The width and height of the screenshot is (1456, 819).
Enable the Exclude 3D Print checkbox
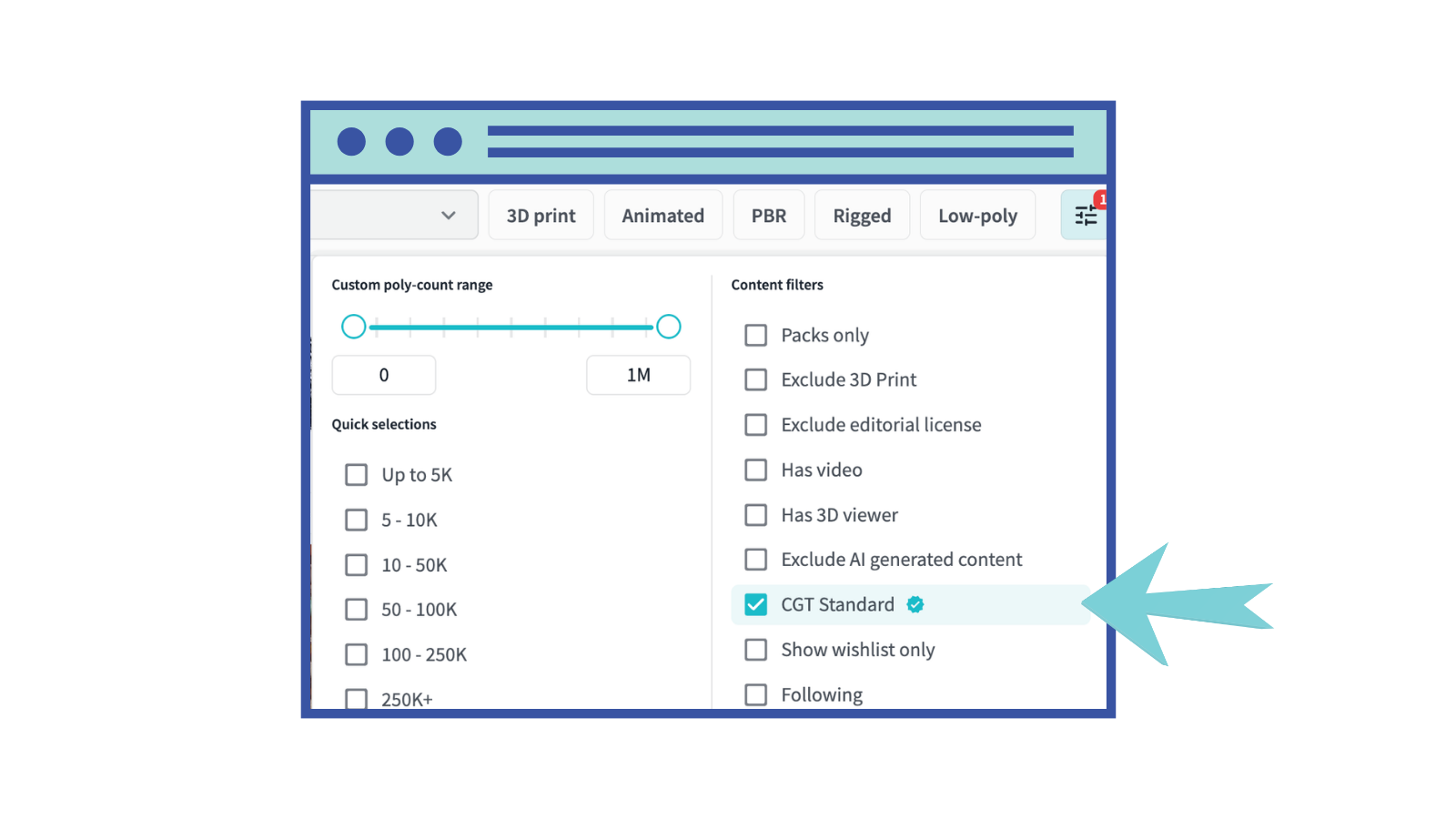756,379
